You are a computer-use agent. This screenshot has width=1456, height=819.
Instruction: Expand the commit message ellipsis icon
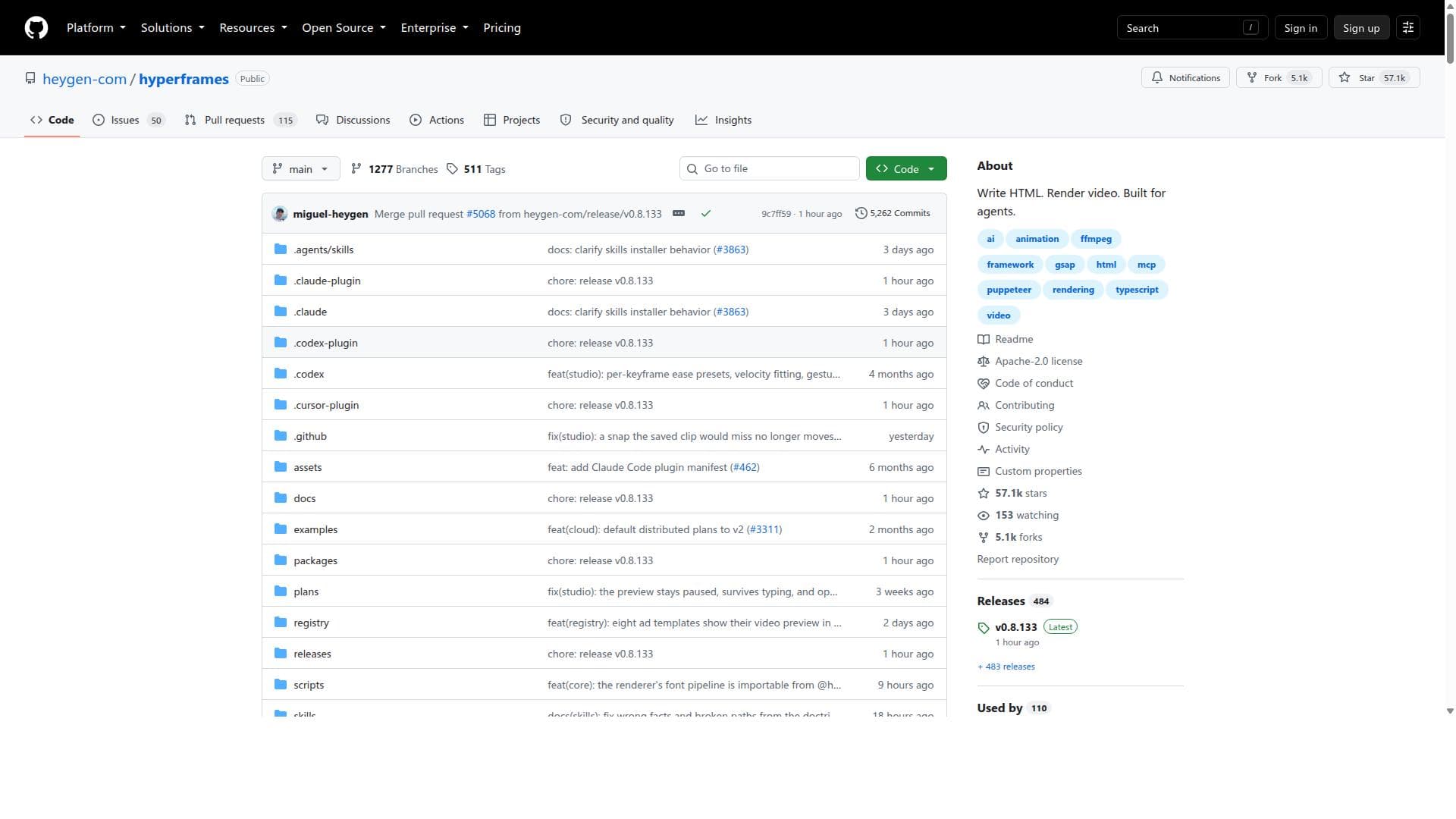coord(679,214)
